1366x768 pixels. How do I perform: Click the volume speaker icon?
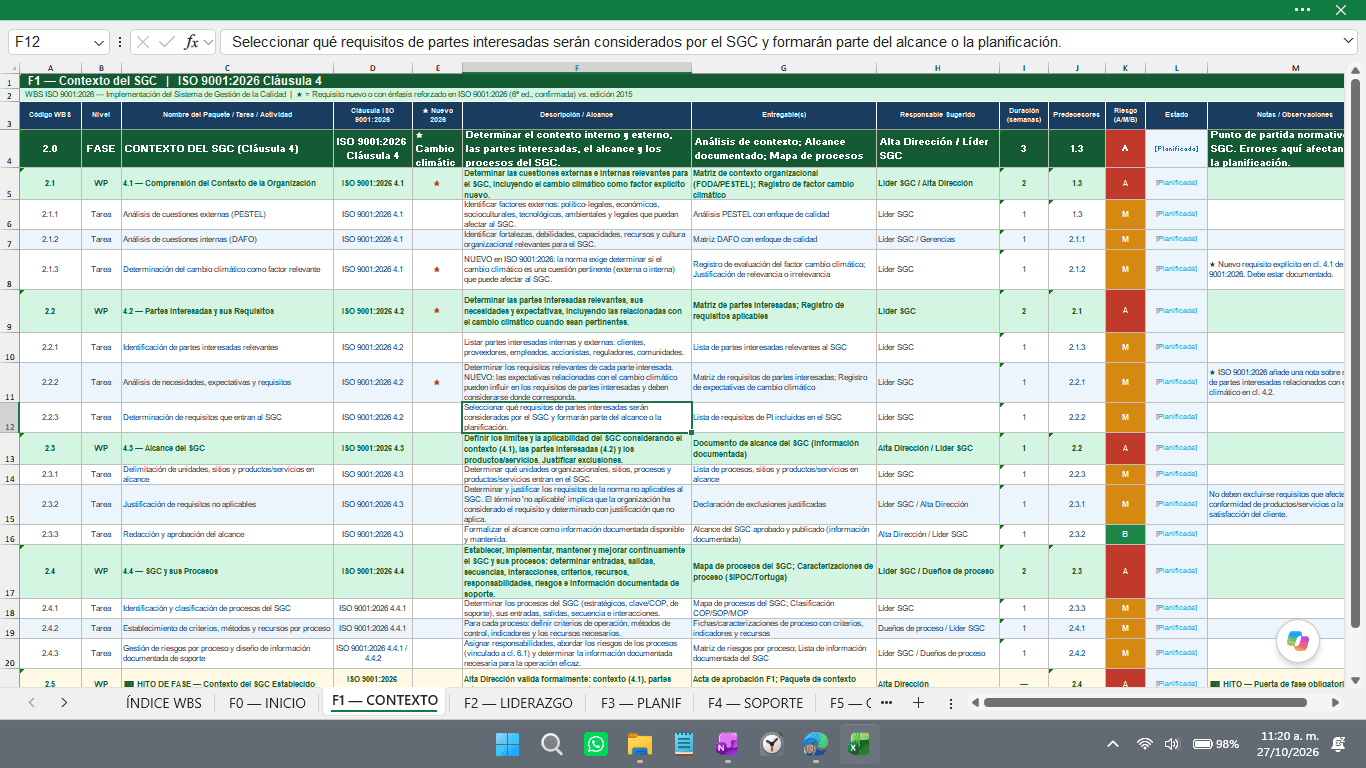tap(1172, 744)
